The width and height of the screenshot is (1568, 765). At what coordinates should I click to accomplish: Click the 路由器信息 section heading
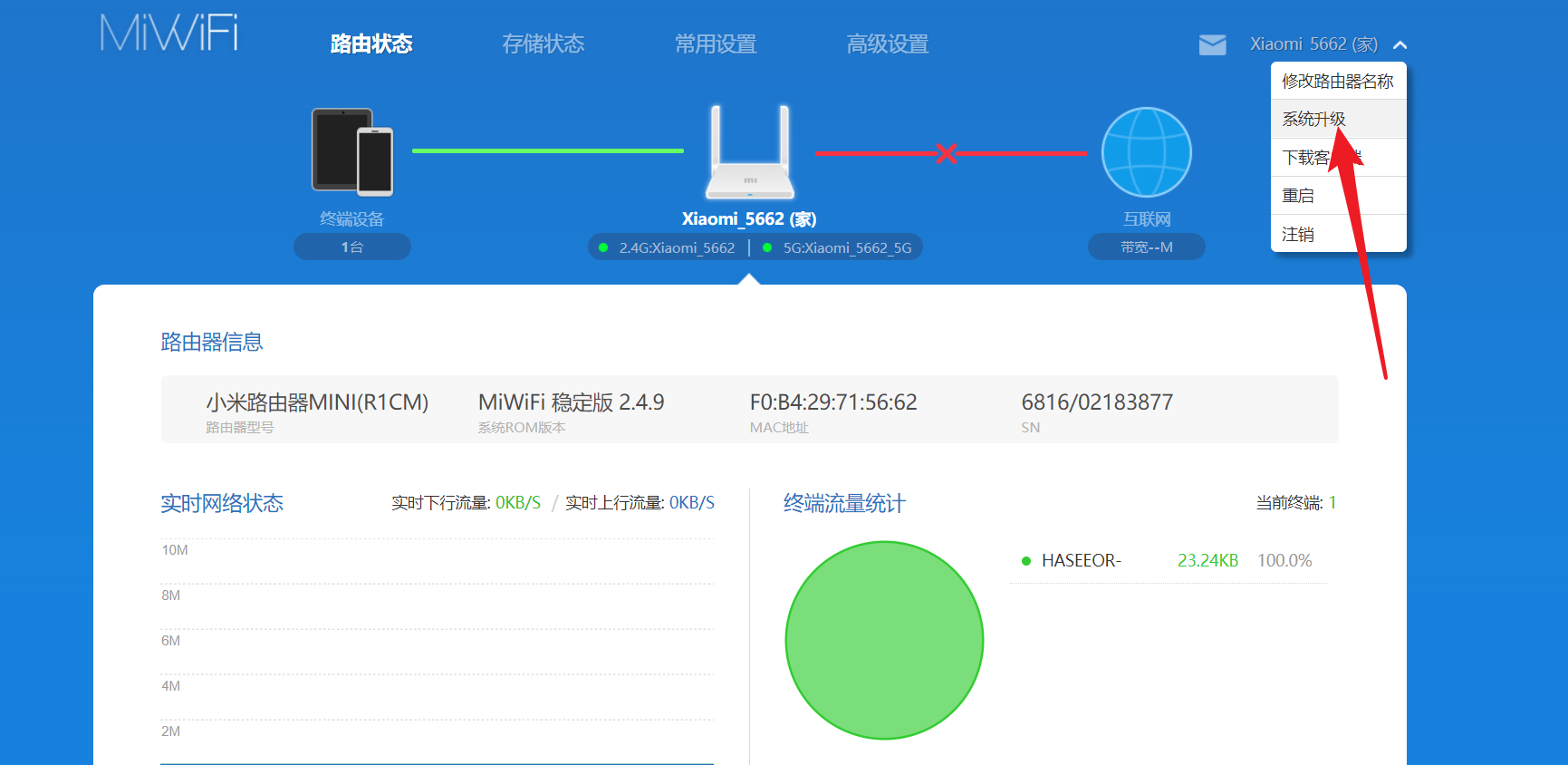(x=212, y=342)
